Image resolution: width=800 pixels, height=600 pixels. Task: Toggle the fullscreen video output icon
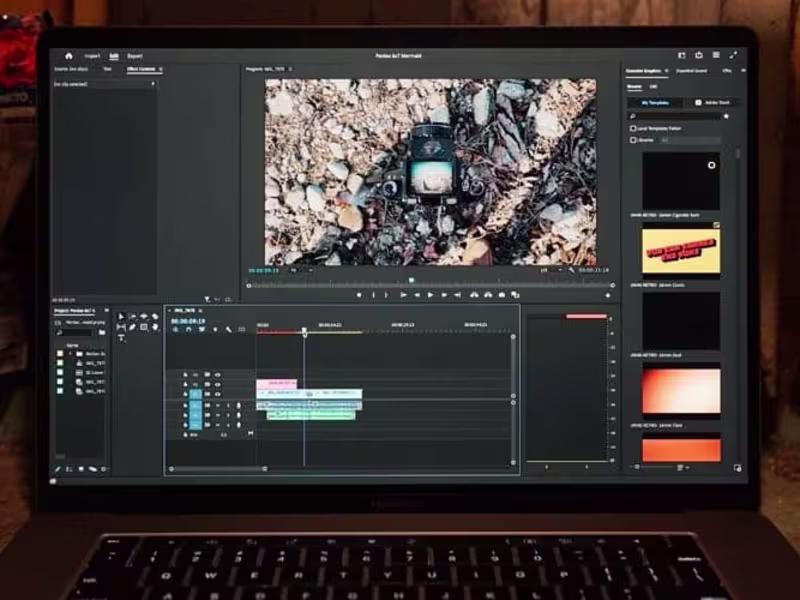point(734,55)
